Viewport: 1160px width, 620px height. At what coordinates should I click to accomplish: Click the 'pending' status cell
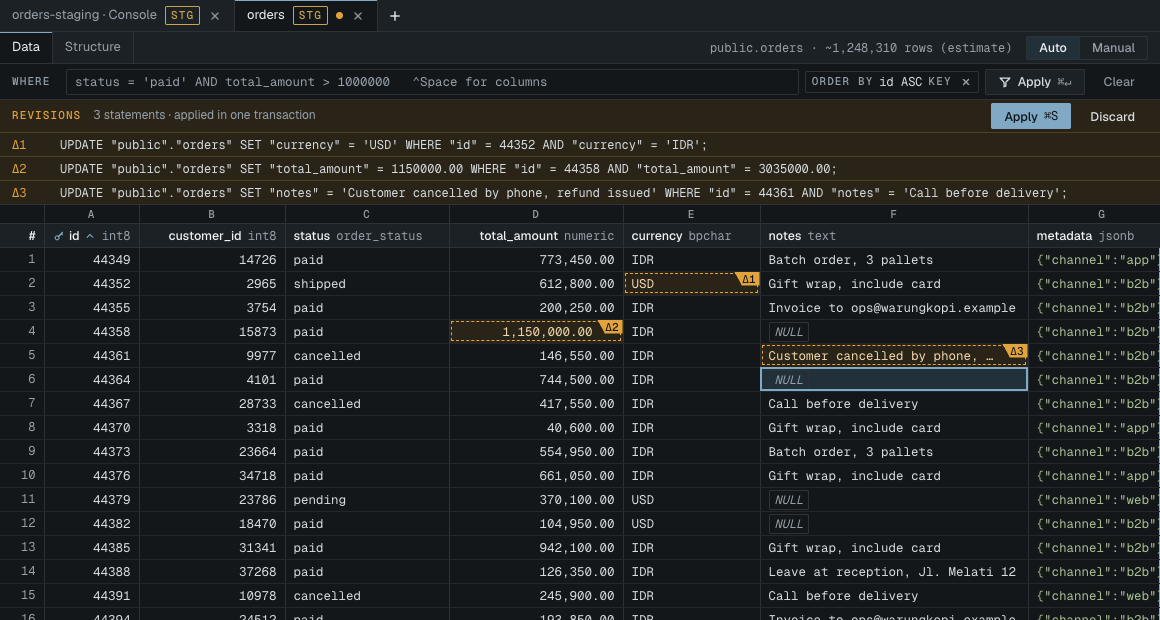[x=368, y=500]
